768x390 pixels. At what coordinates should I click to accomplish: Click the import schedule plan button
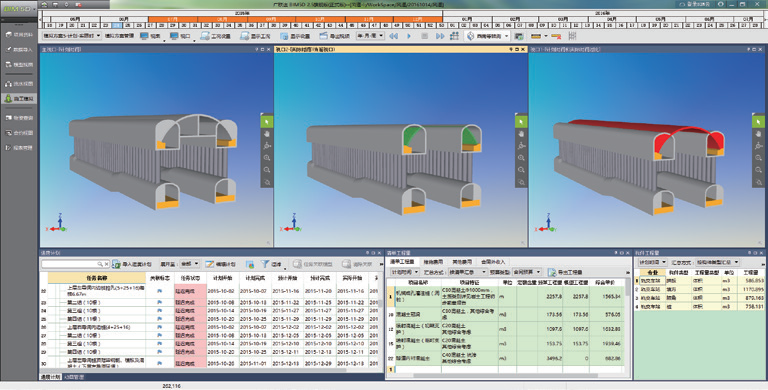coord(132,264)
